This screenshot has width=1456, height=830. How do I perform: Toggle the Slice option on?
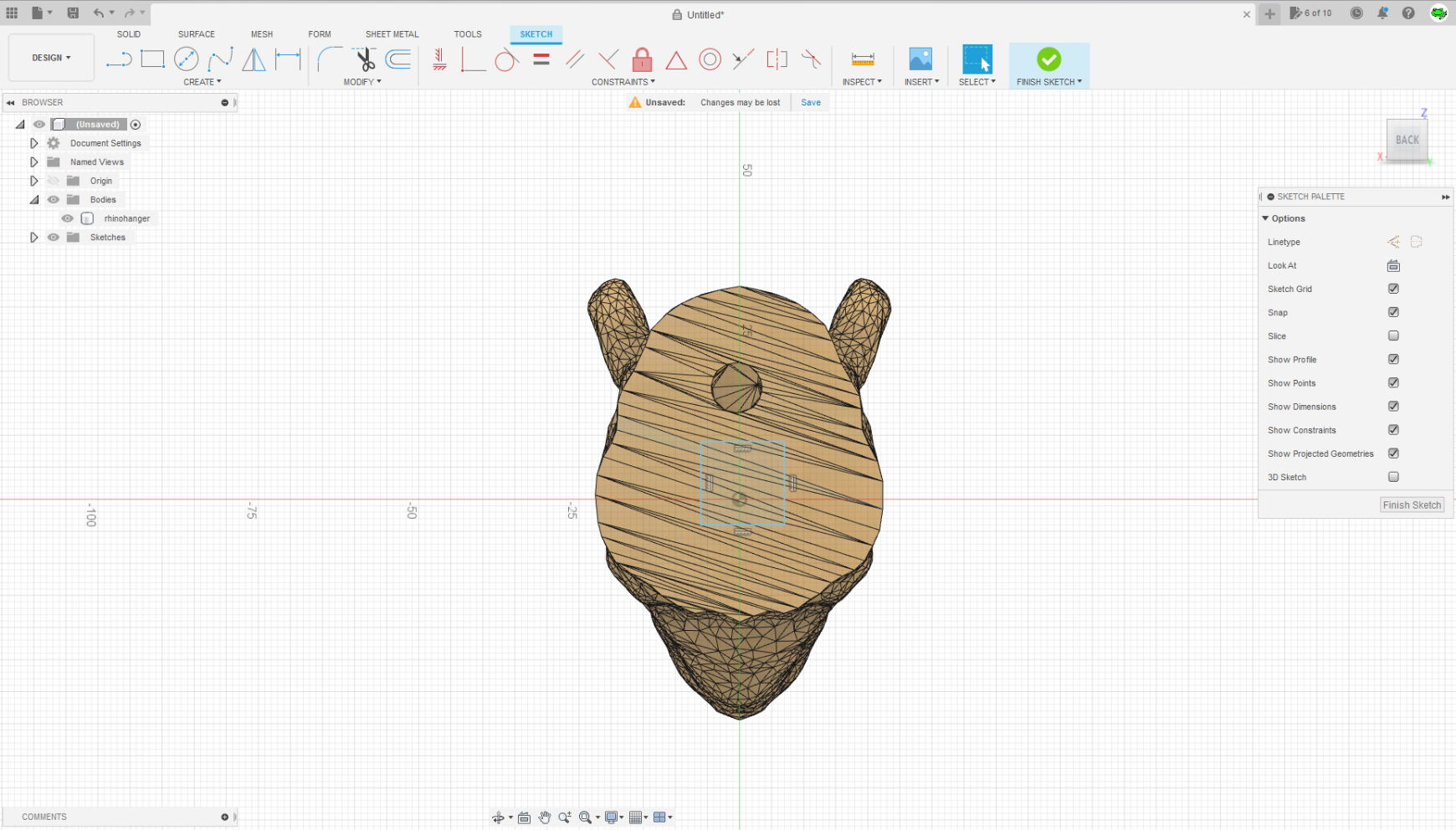1393,336
